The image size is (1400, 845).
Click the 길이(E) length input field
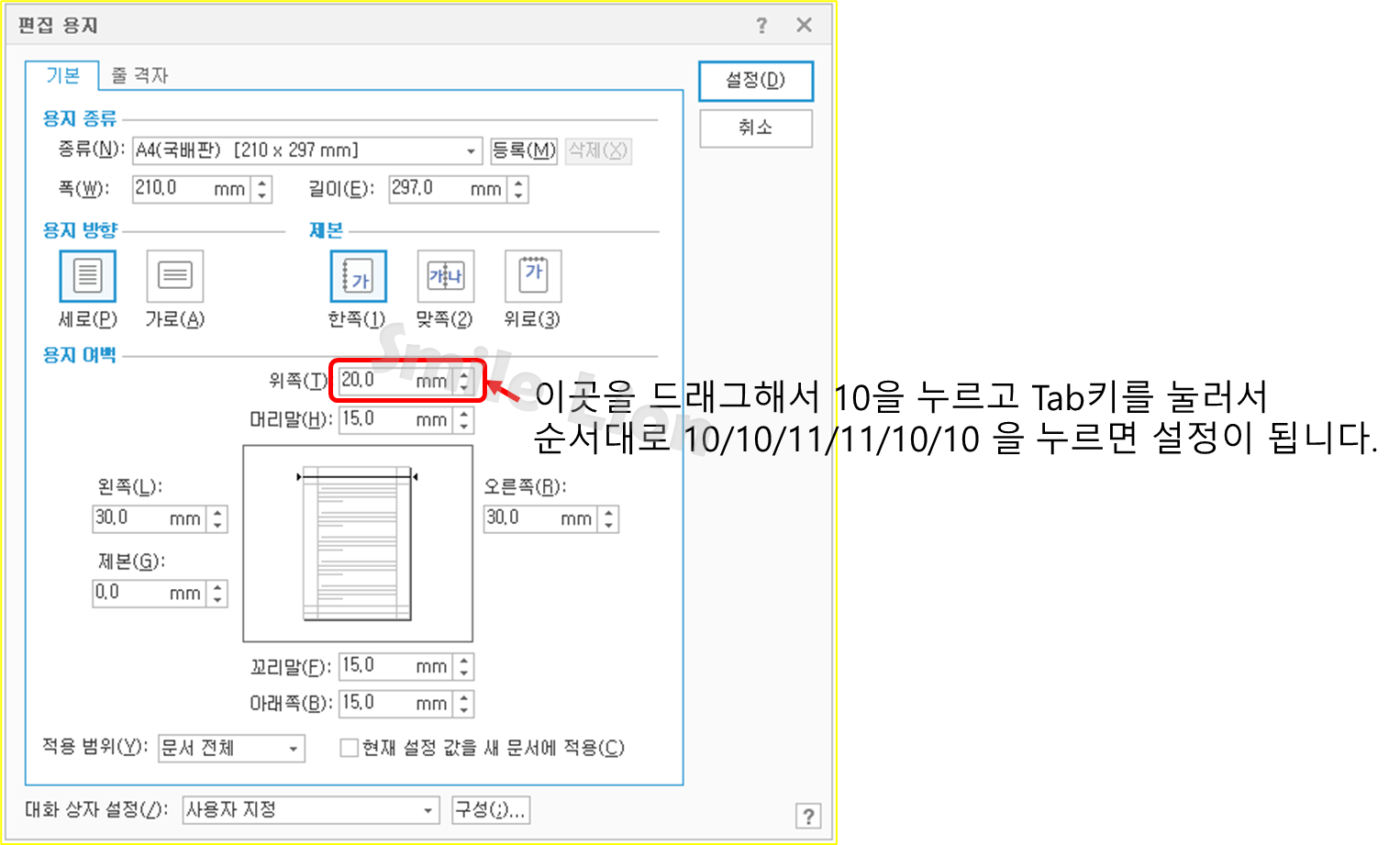(448, 189)
